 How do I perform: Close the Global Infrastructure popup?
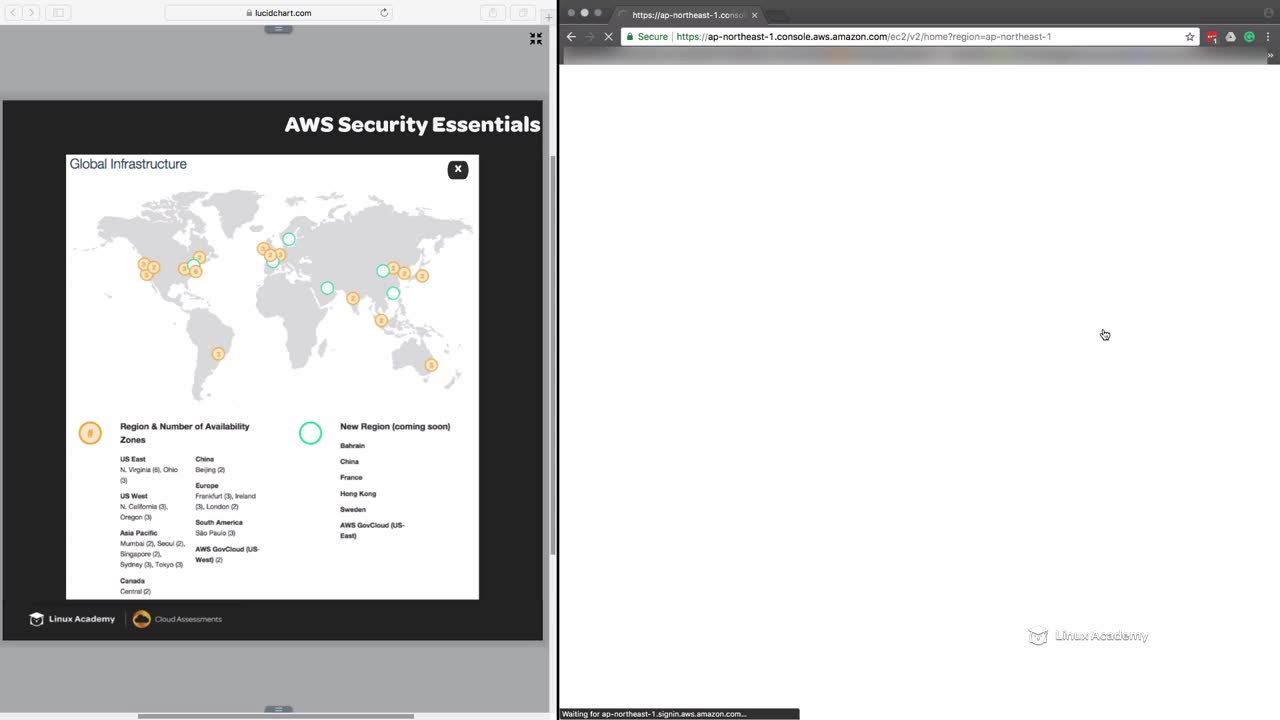coord(458,169)
